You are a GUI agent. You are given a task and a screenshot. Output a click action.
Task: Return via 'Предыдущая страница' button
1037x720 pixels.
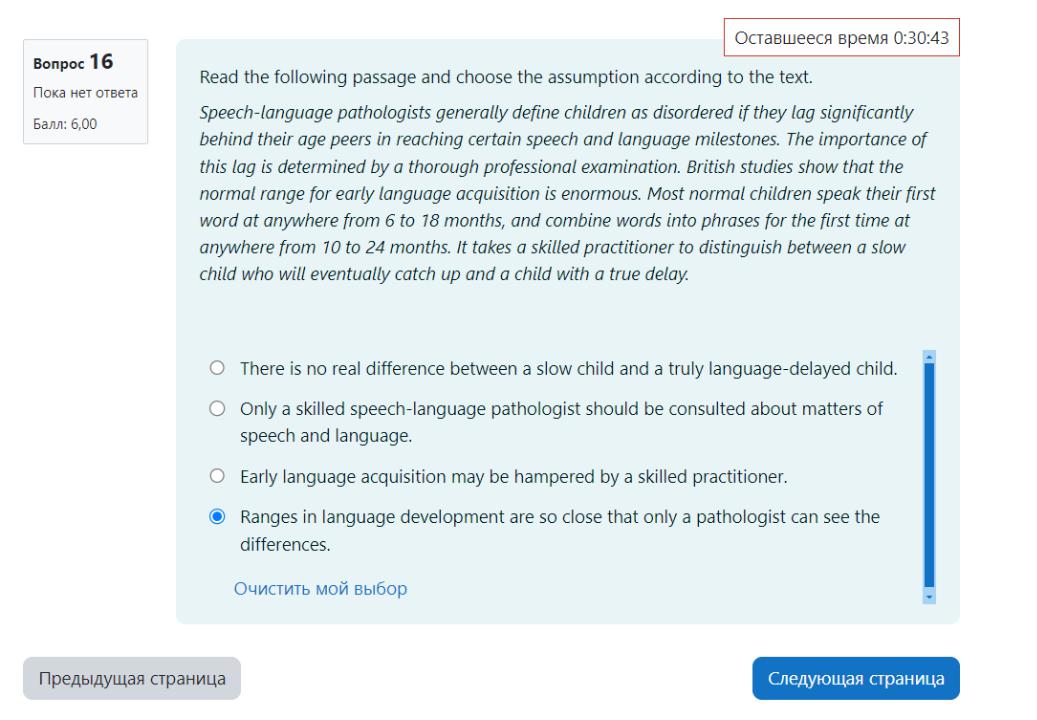132,678
